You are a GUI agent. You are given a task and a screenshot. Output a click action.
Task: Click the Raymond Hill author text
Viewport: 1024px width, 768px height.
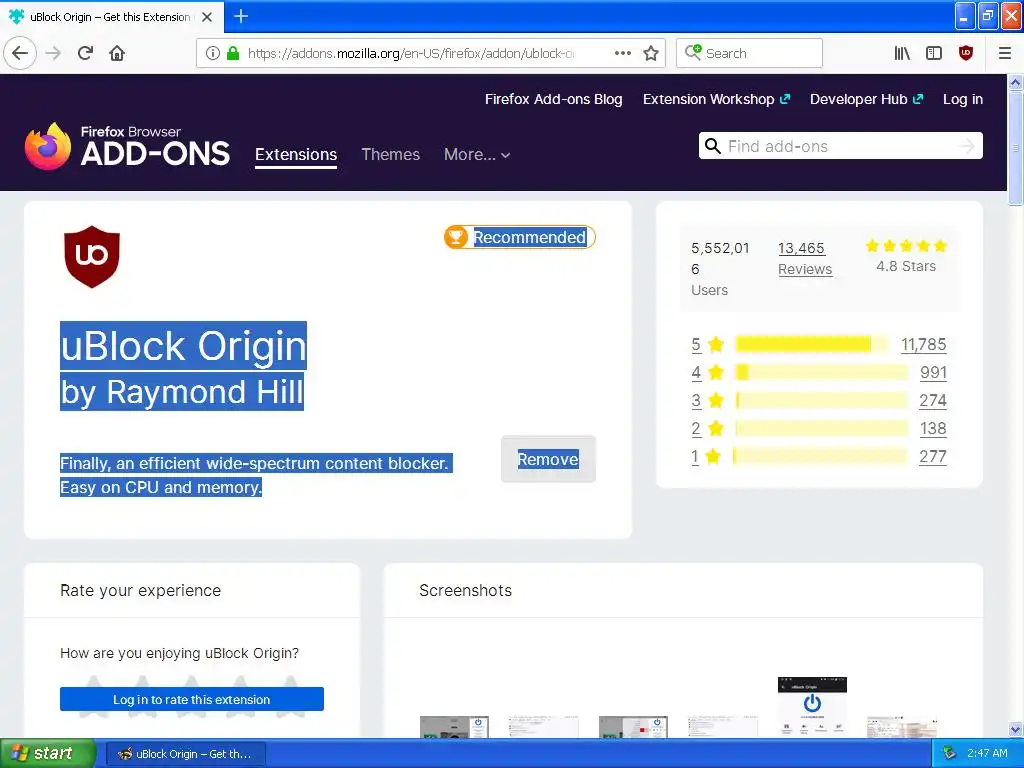(x=205, y=392)
